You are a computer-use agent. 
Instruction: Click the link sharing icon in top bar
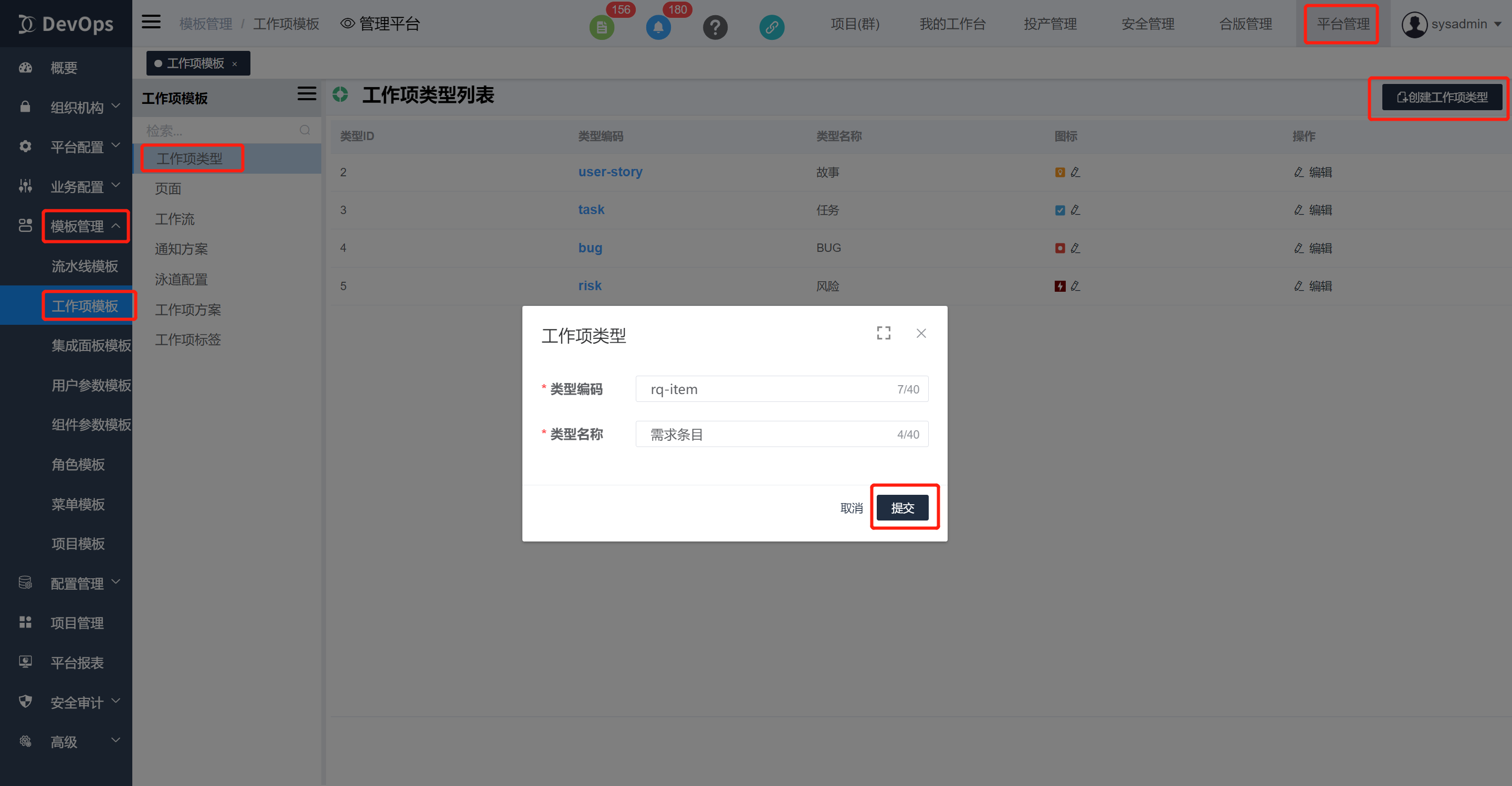[771, 27]
